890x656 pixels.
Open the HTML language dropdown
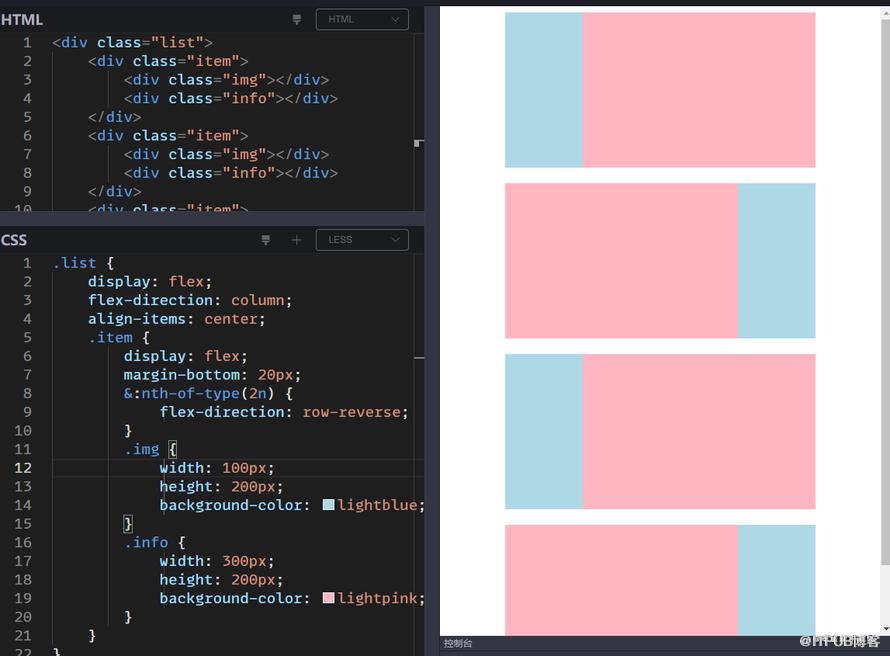click(362, 19)
